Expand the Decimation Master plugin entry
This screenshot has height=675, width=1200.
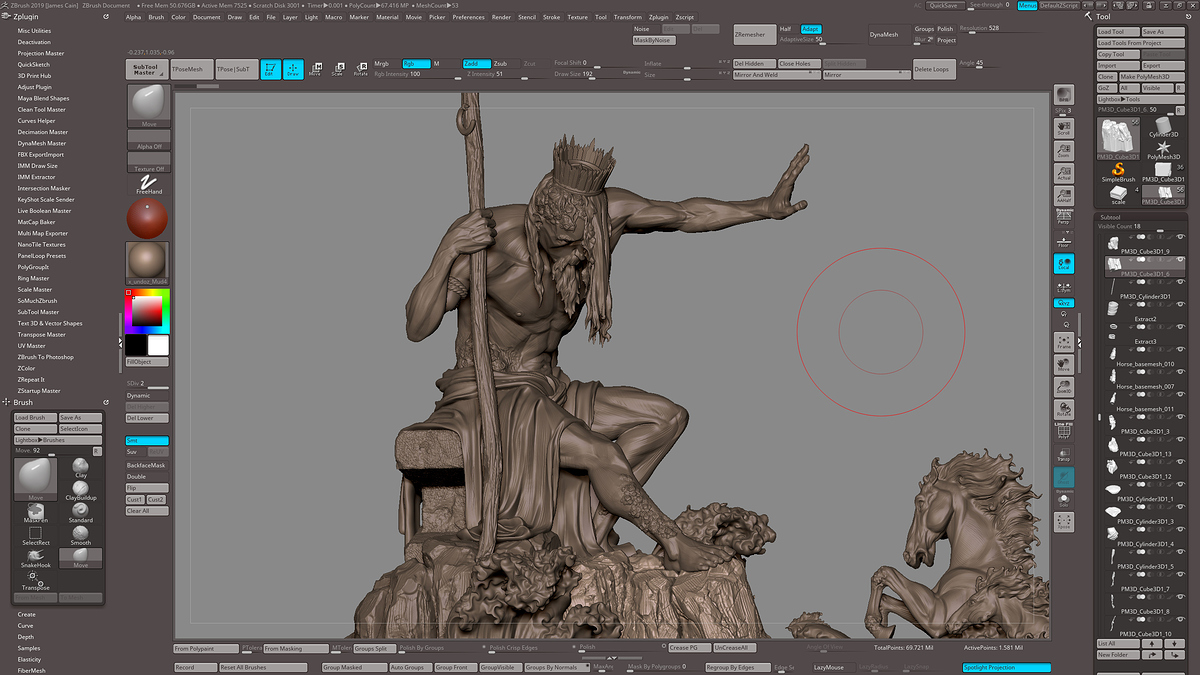pos(42,132)
